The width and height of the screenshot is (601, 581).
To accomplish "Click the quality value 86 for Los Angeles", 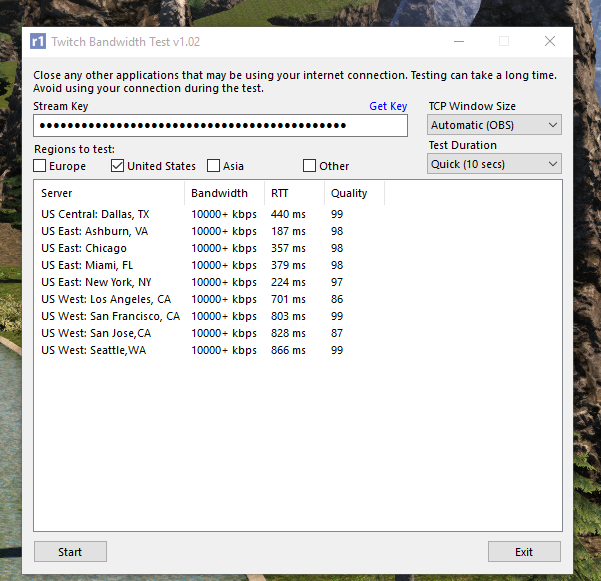I will point(337,299).
